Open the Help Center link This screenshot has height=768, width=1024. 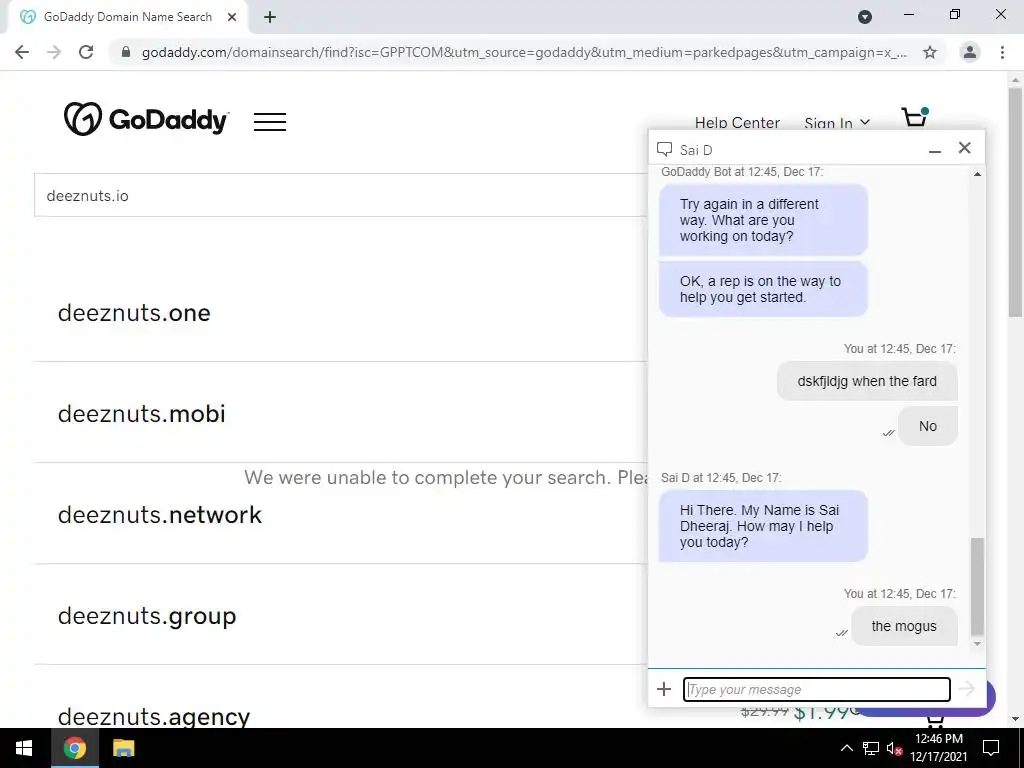point(737,123)
